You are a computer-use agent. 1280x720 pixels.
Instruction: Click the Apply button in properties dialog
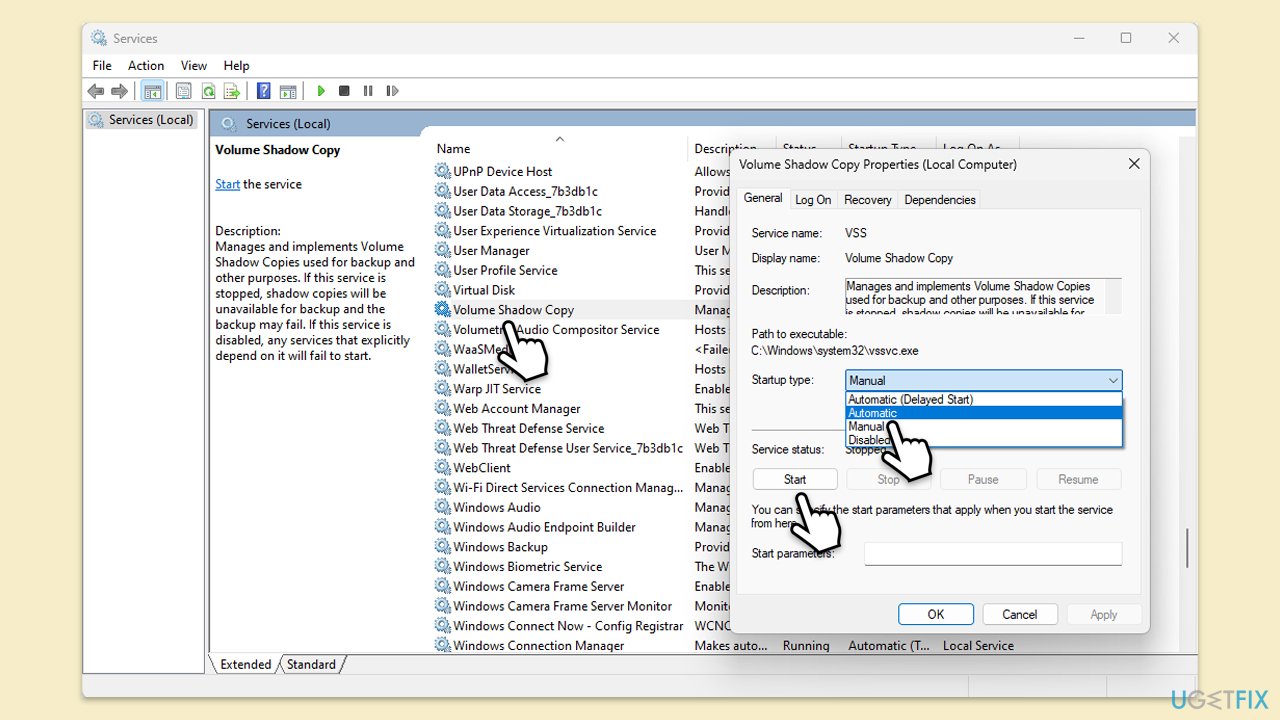click(1104, 615)
